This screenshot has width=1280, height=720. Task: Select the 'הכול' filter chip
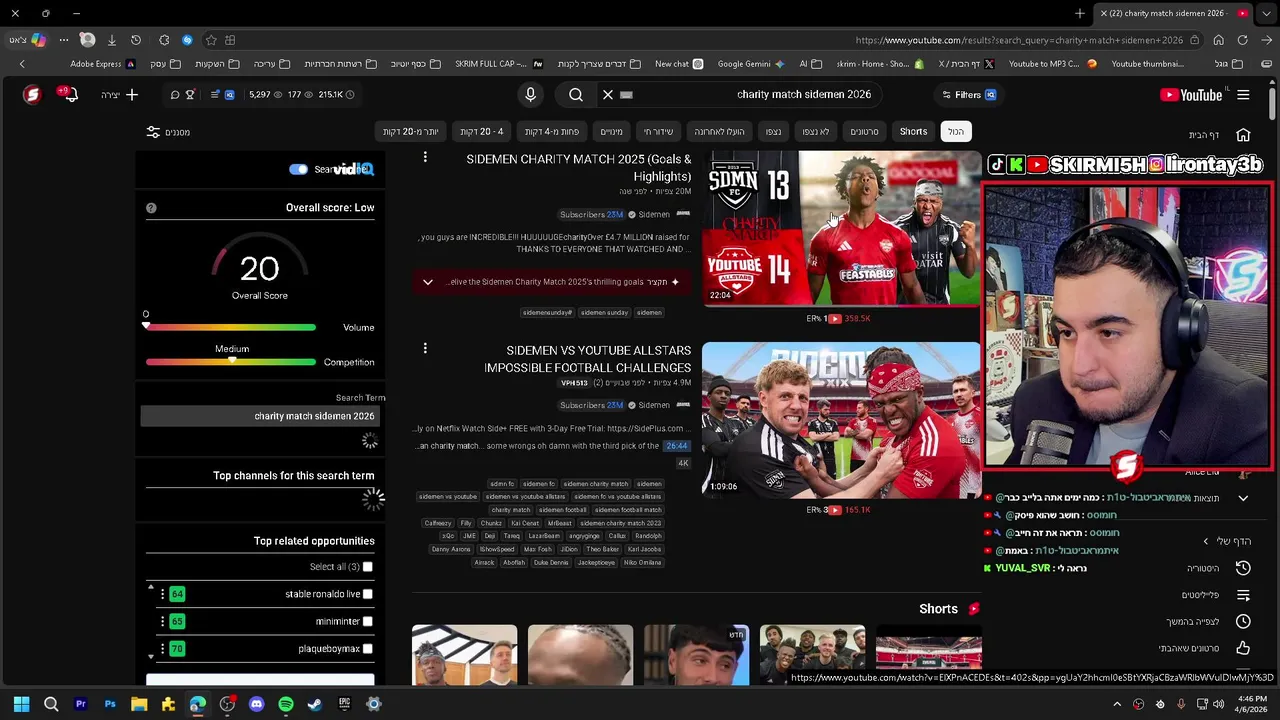pyautogui.click(x=956, y=132)
